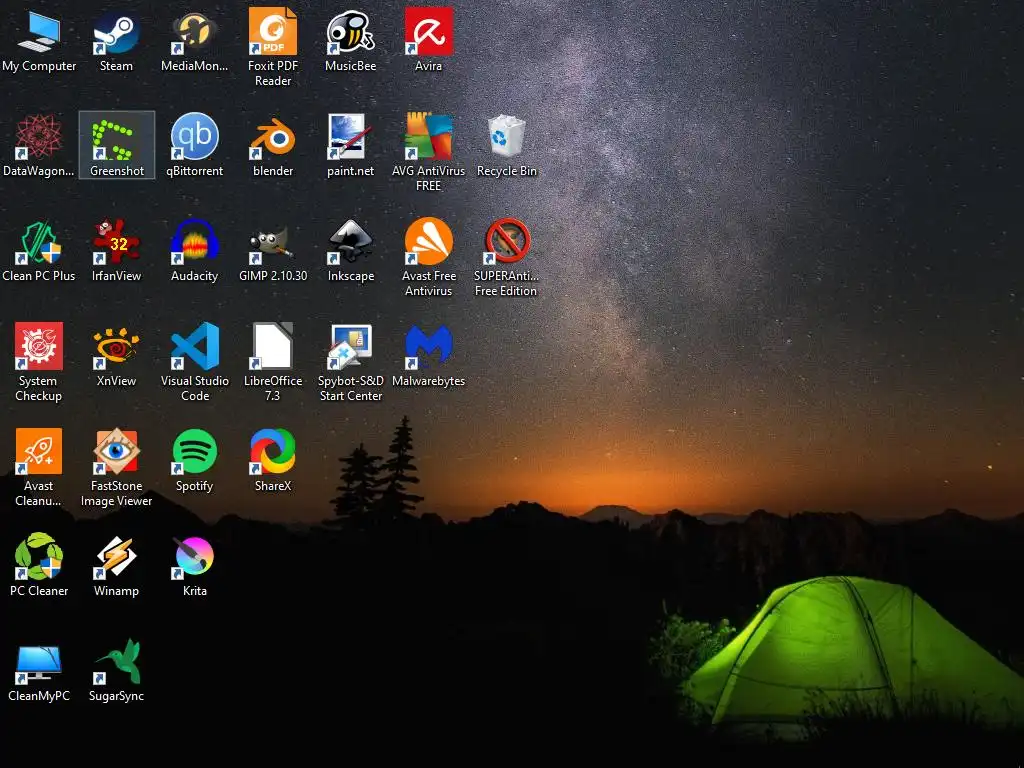Click the Avast Free Antivirus icon
The width and height of the screenshot is (1024, 768).
(x=428, y=242)
